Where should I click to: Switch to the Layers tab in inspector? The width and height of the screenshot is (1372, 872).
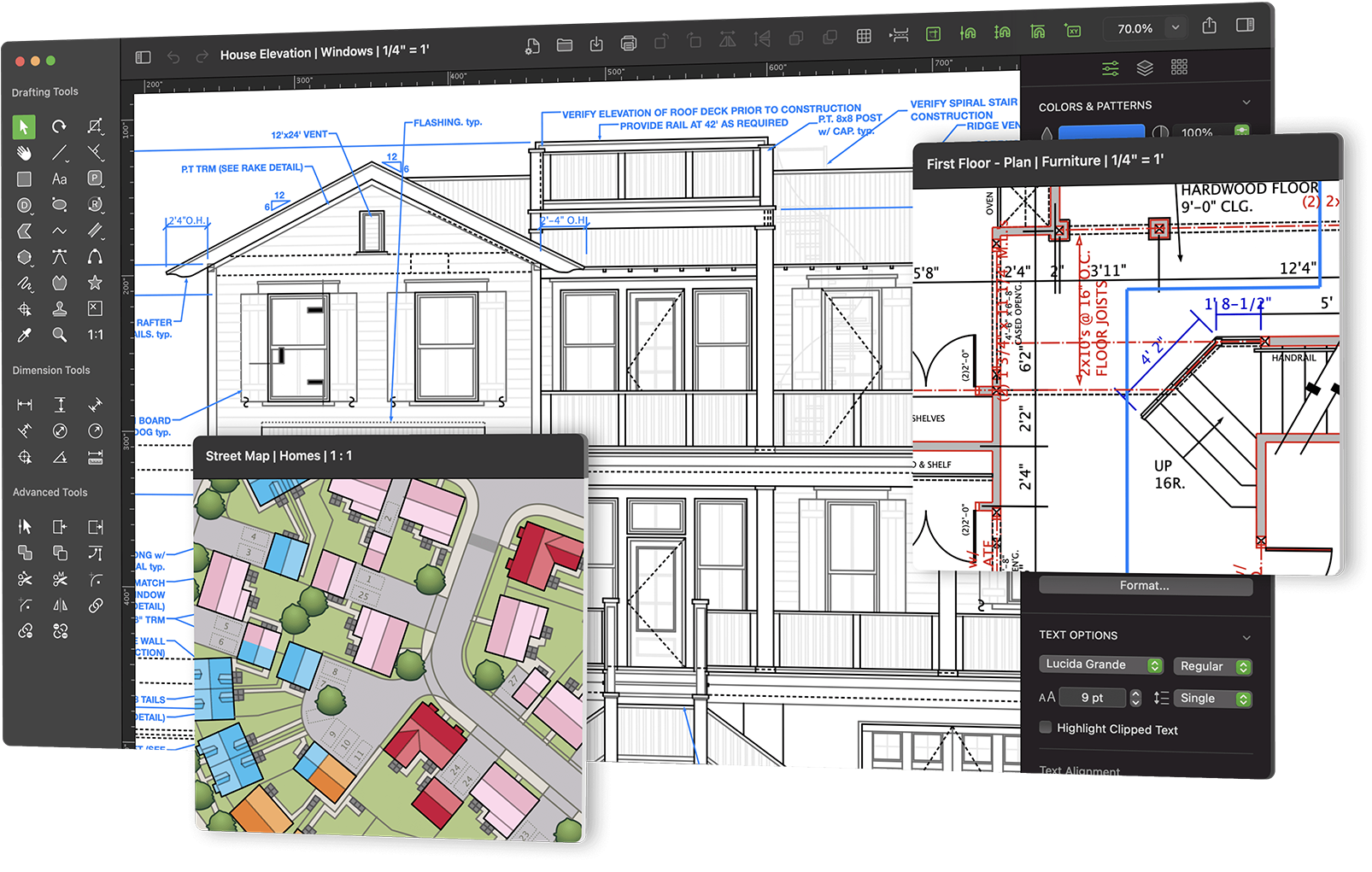click(1145, 67)
